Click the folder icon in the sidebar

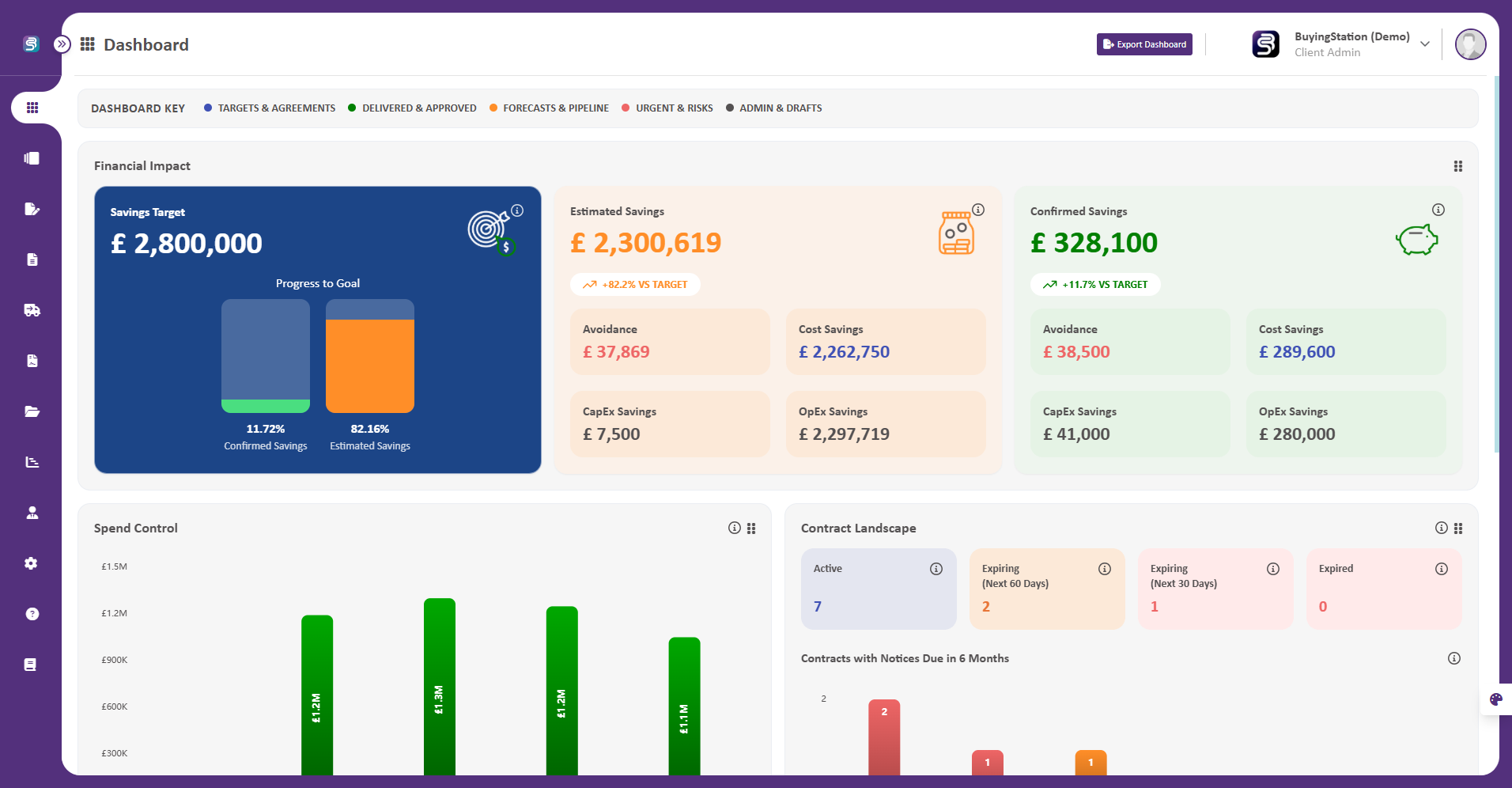(32, 411)
